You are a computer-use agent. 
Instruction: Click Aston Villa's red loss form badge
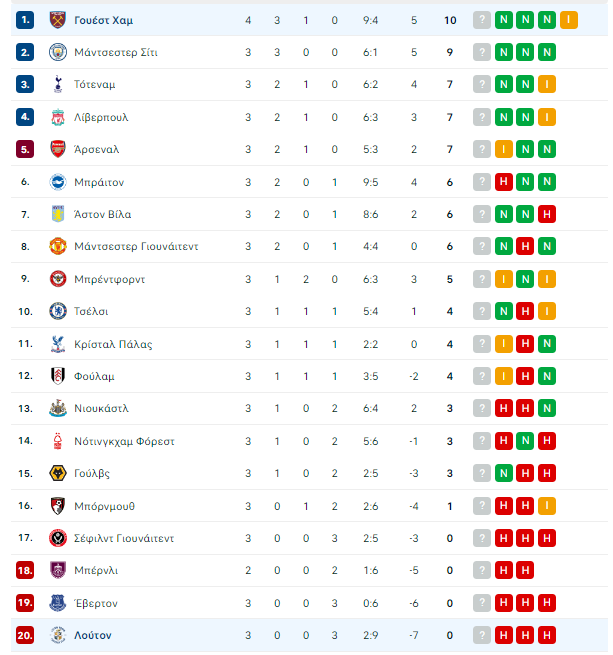point(547,214)
